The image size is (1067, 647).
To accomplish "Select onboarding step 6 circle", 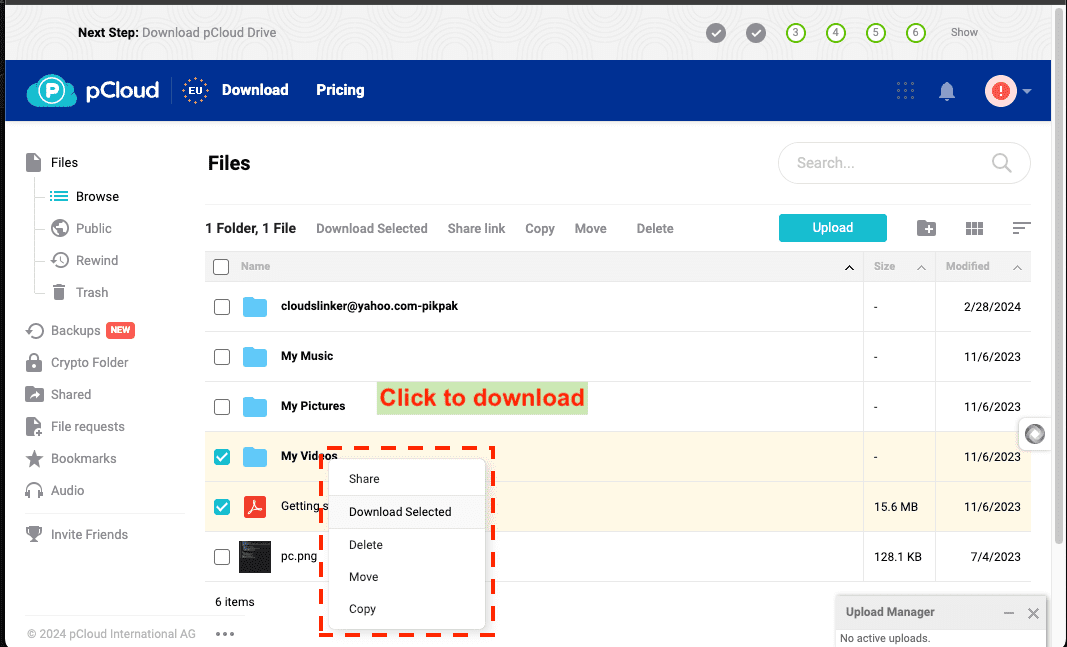I will pos(916,33).
